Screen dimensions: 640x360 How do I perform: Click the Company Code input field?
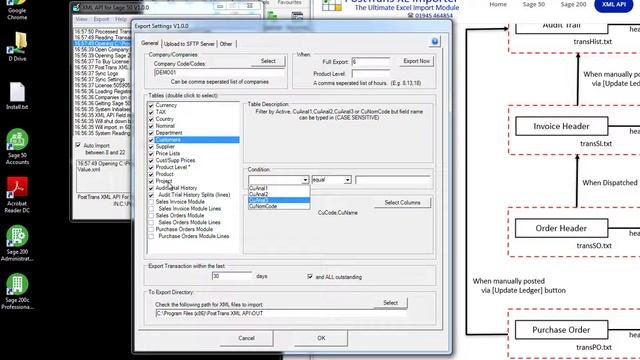[219, 73]
